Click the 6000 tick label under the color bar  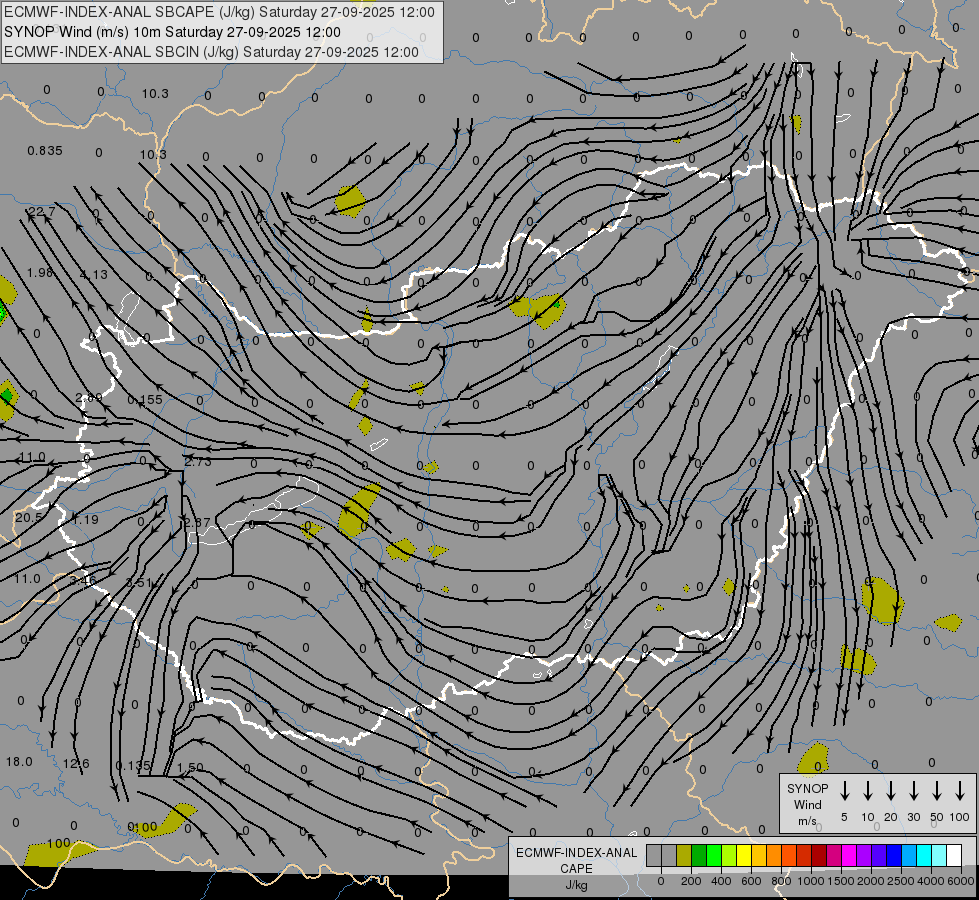(961, 881)
